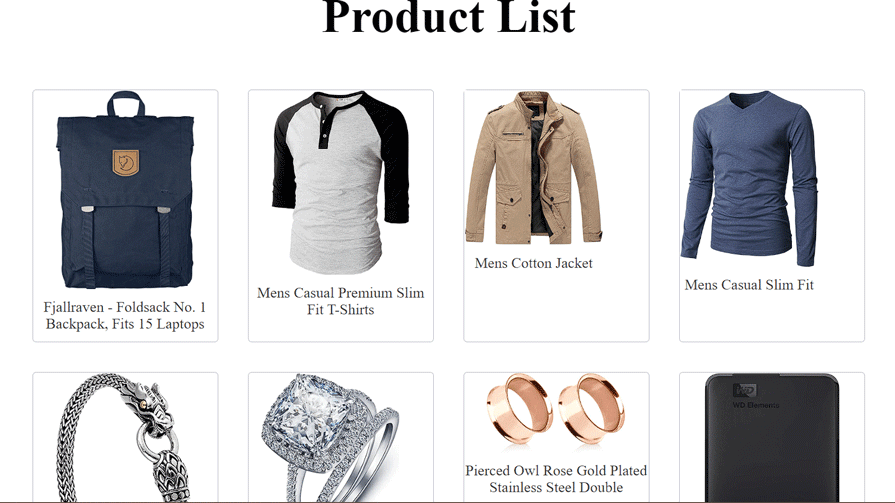Click the blue long sleeve shirt image
This screenshot has width=895, height=503.
coord(749,179)
